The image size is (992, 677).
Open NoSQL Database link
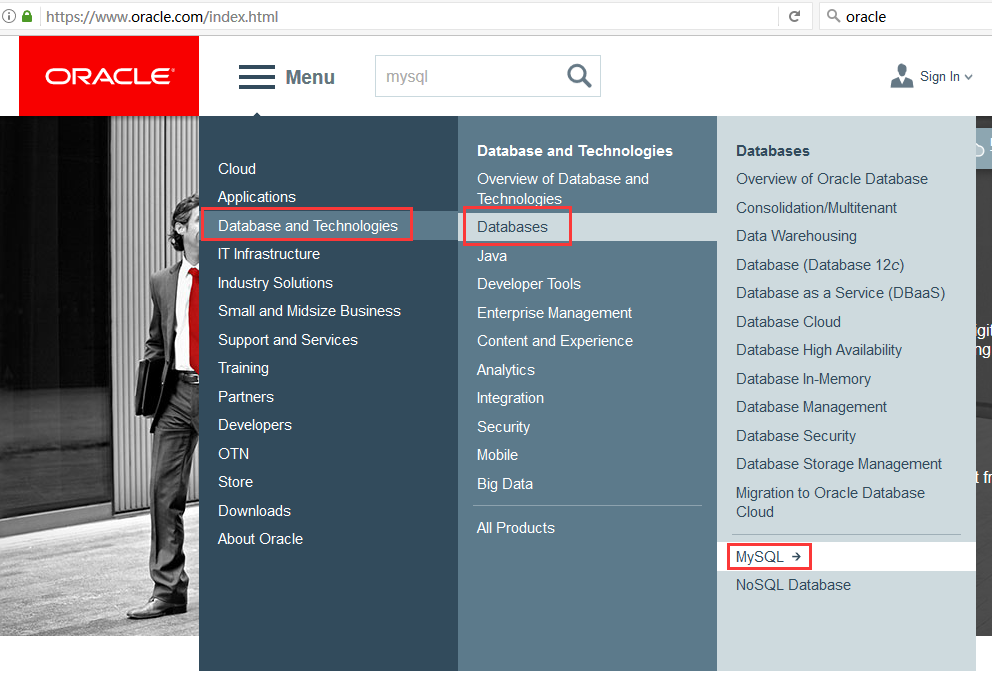pyautogui.click(x=793, y=585)
